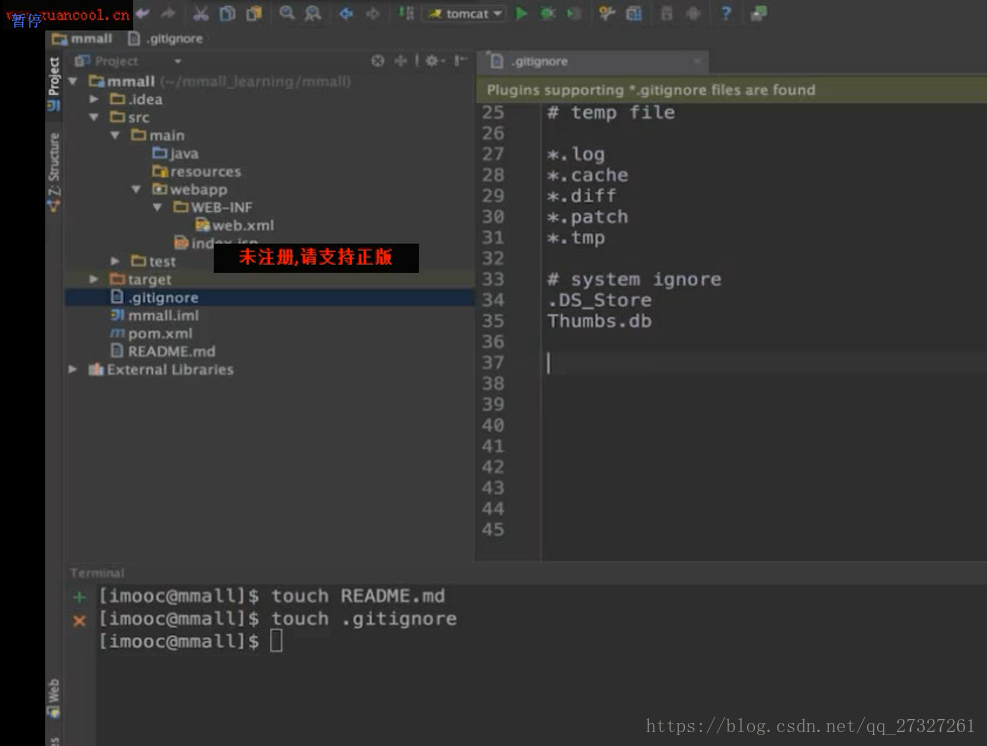987x746 pixels.
Task: Collapse the mmall root node
Action: point(74,81)
